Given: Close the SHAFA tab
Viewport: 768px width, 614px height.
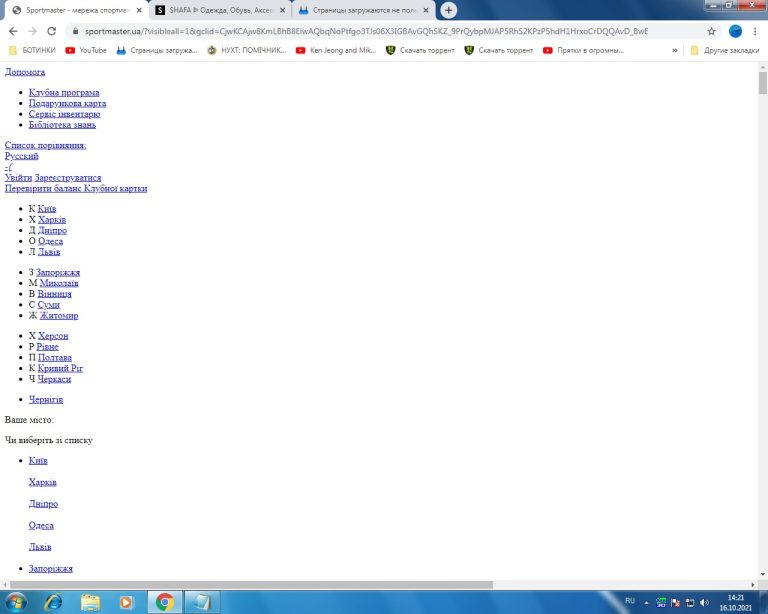Looking at the screenshot, I should (283, 10).
